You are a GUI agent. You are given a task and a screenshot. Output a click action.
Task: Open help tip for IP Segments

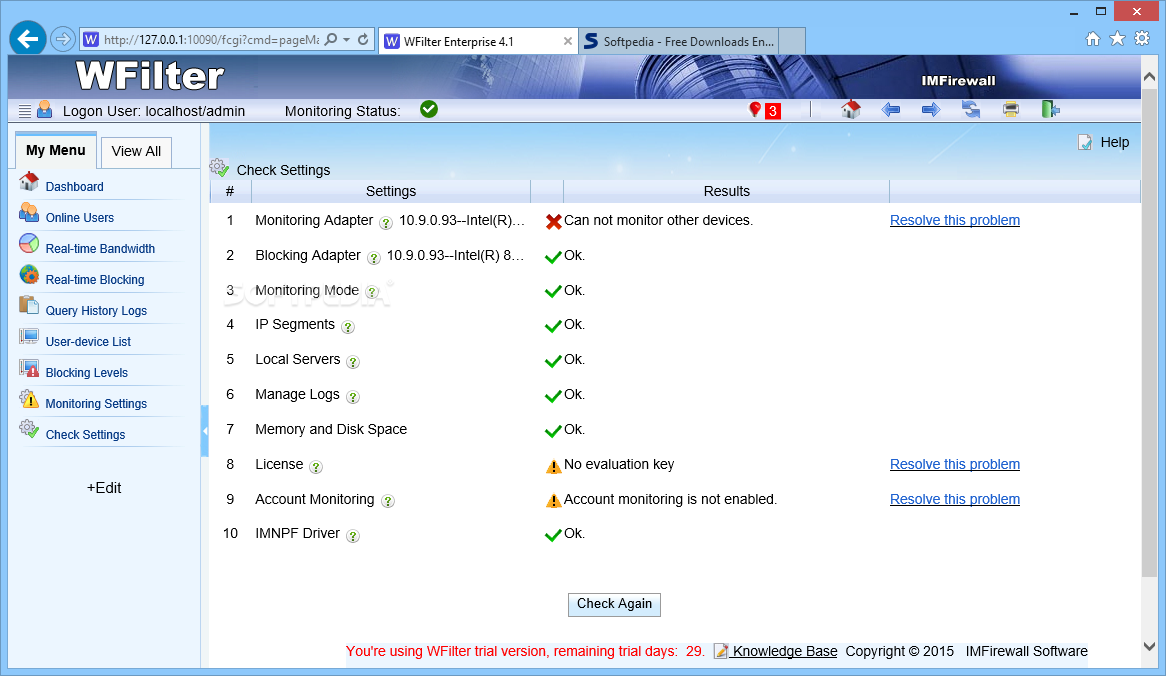(348, 326)
